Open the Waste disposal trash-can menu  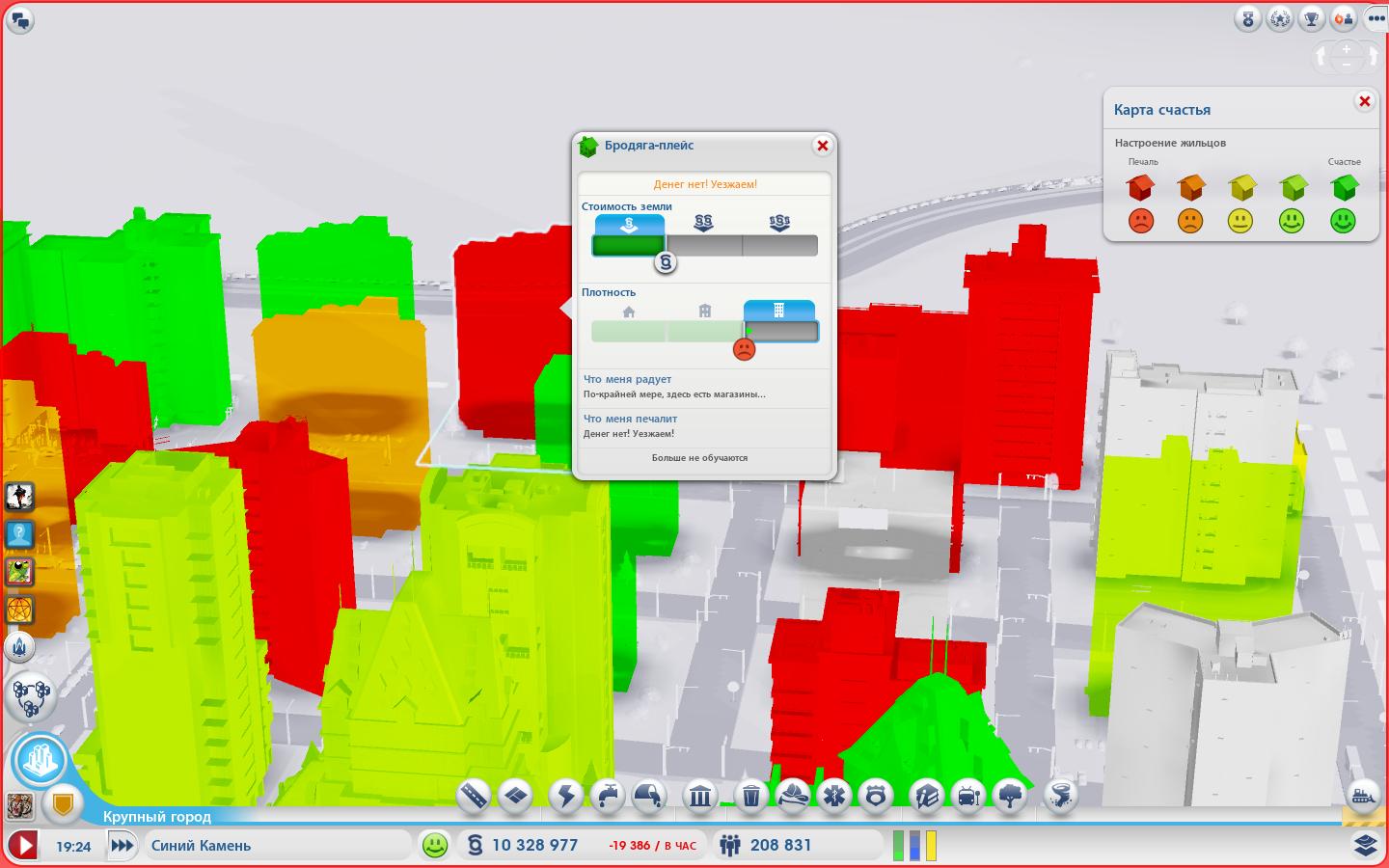coord(751,797)
